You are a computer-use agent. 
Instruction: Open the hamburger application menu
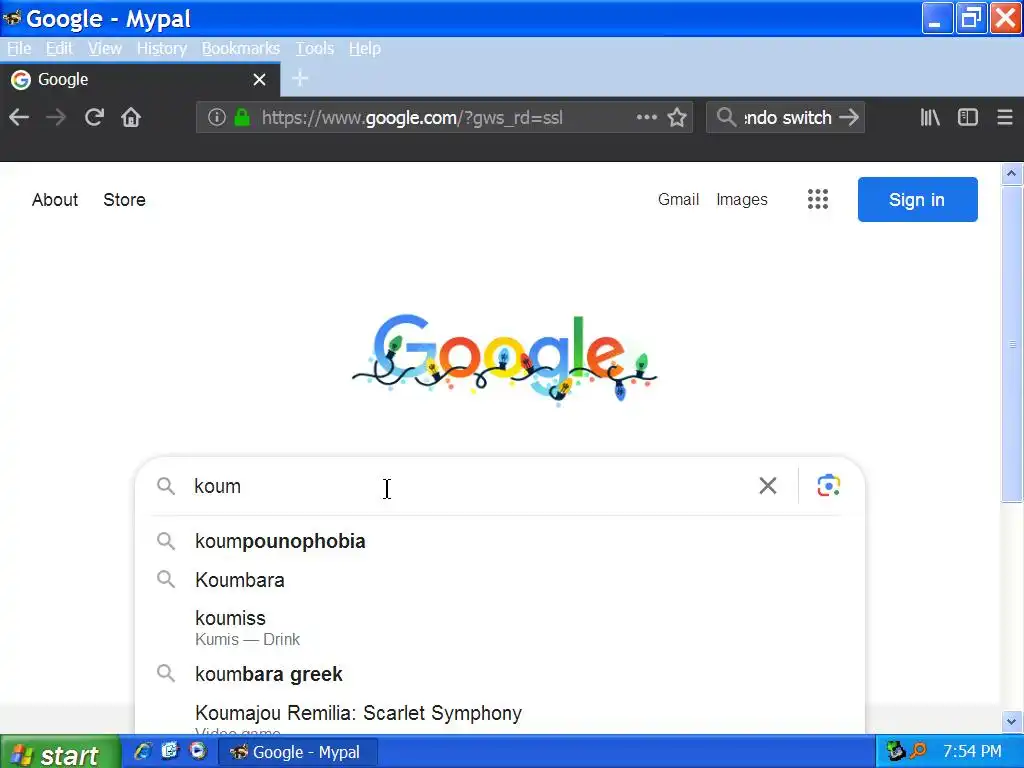click(1005, 118)
